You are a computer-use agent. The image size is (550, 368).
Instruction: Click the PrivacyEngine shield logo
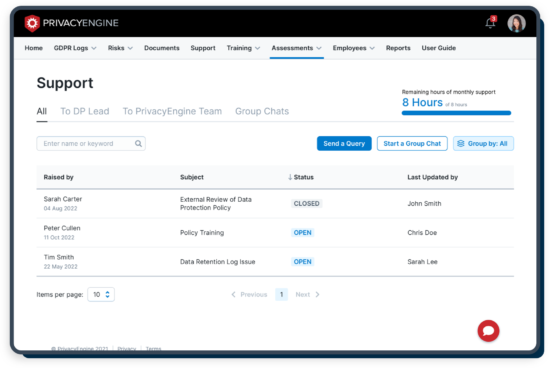click(32, 23)
